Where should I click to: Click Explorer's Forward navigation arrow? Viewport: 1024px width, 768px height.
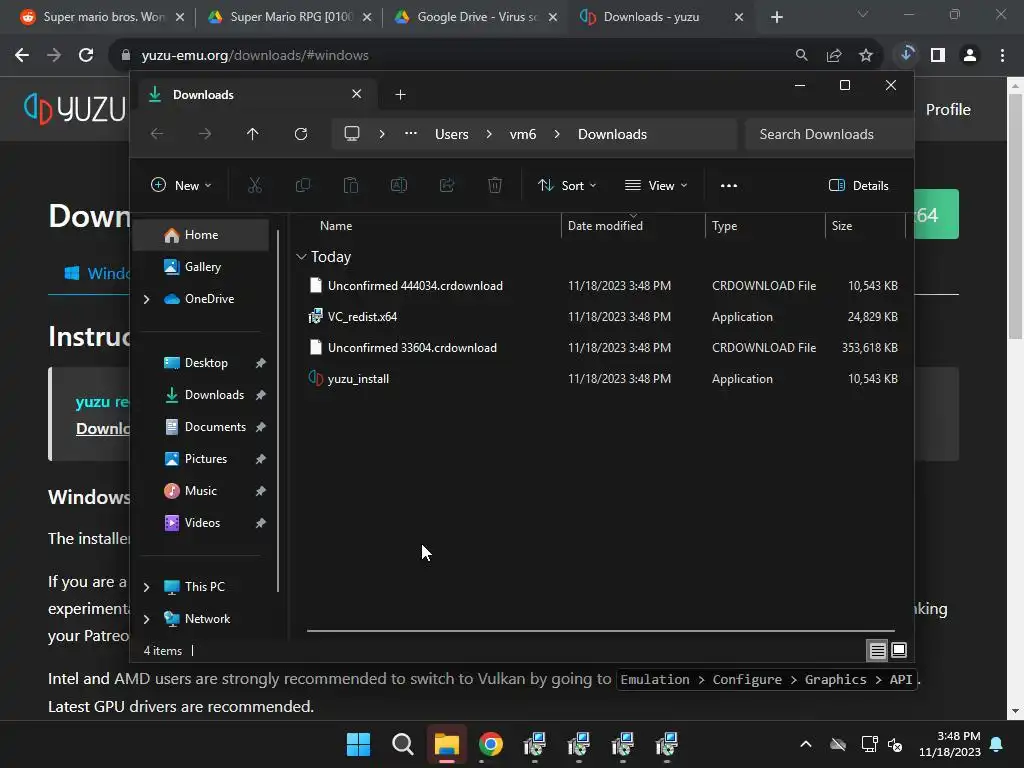click(x=205, y=134)
